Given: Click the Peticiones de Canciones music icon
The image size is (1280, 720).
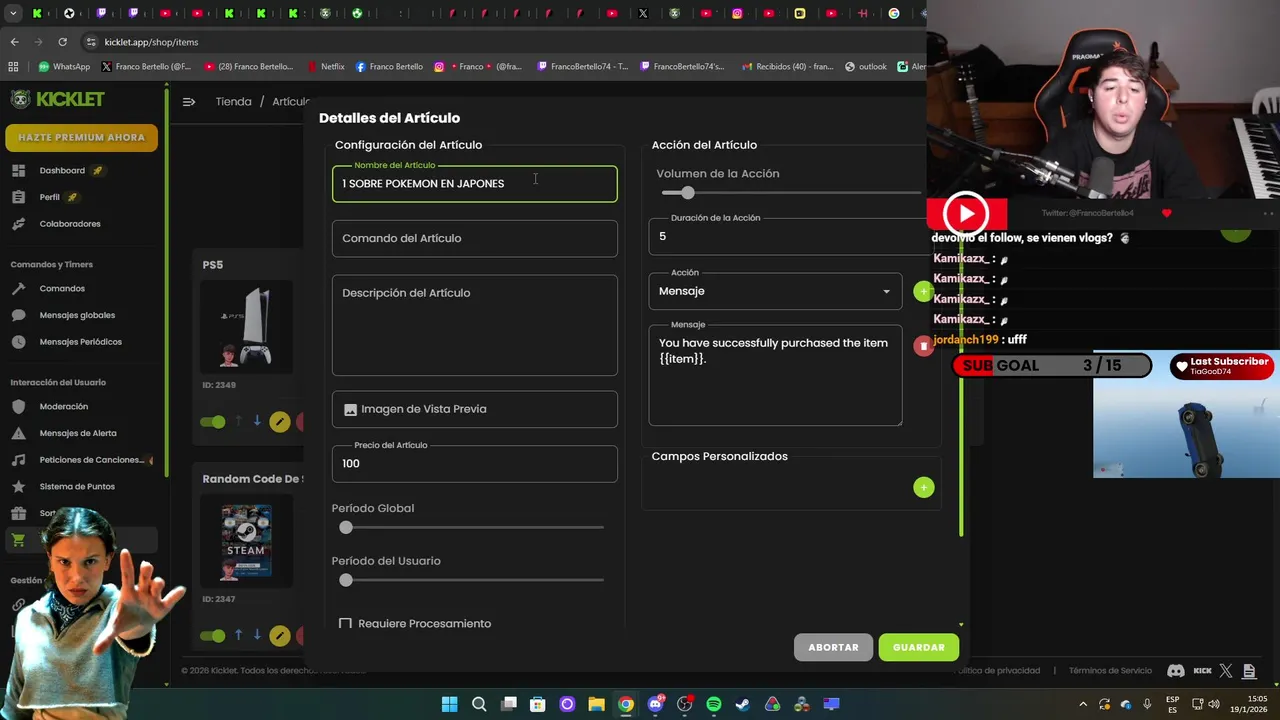Looking at the screenshot, I should [18, 460].
